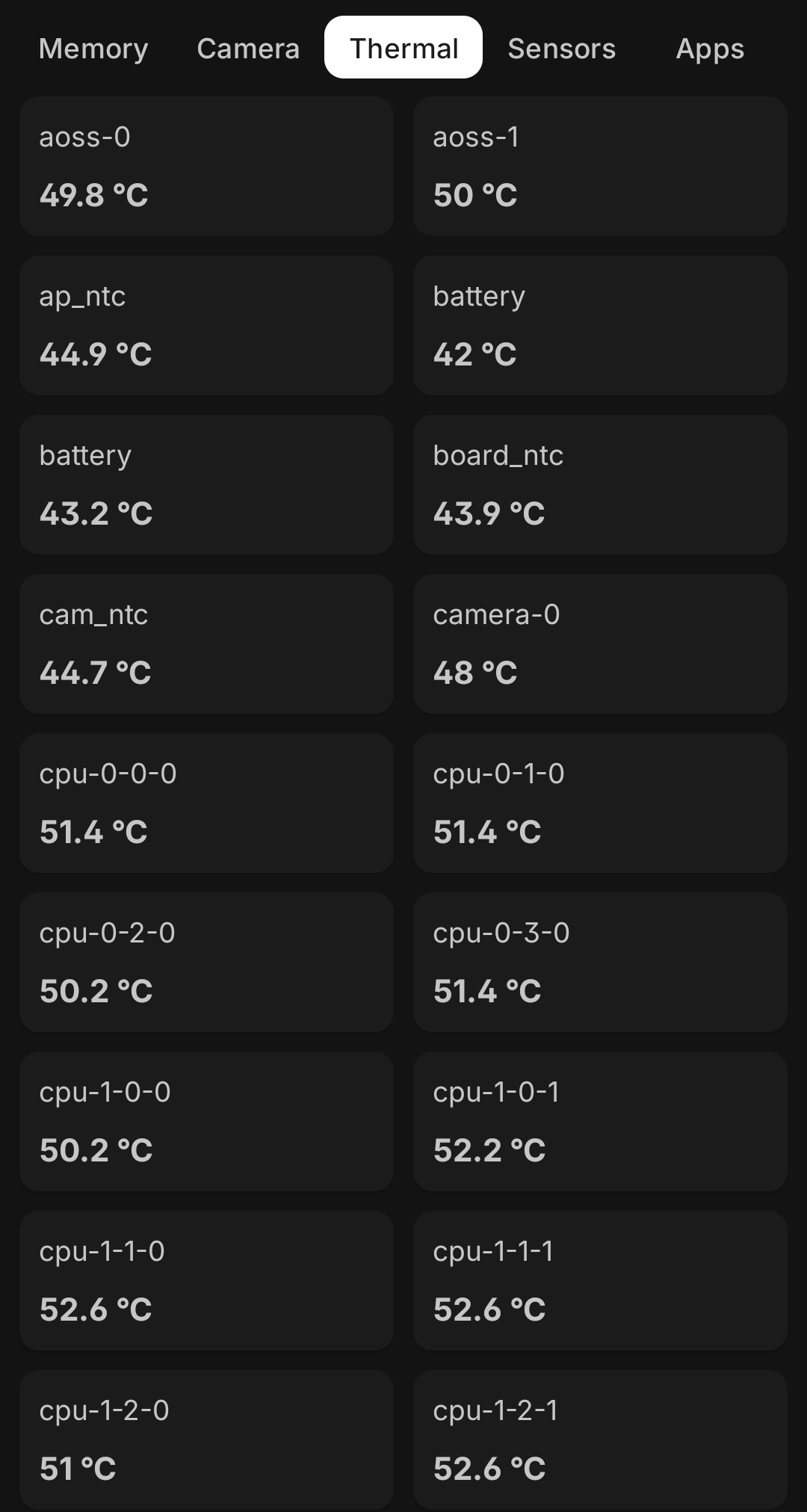
Task: Click the cpu-1-1-0 sensor card
Action: pos(206,1280)
